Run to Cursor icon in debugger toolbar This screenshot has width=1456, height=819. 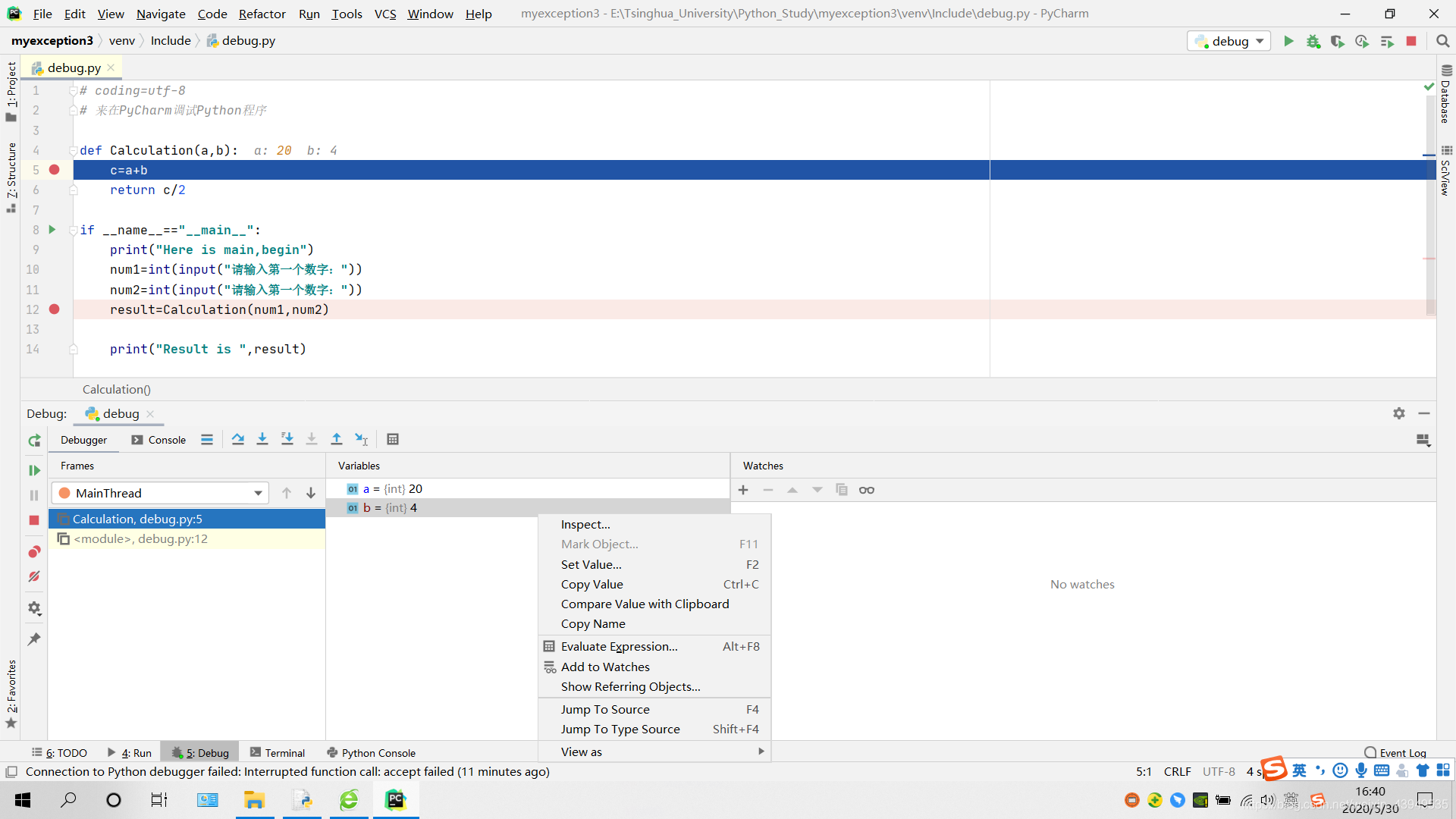click(362, 439)
